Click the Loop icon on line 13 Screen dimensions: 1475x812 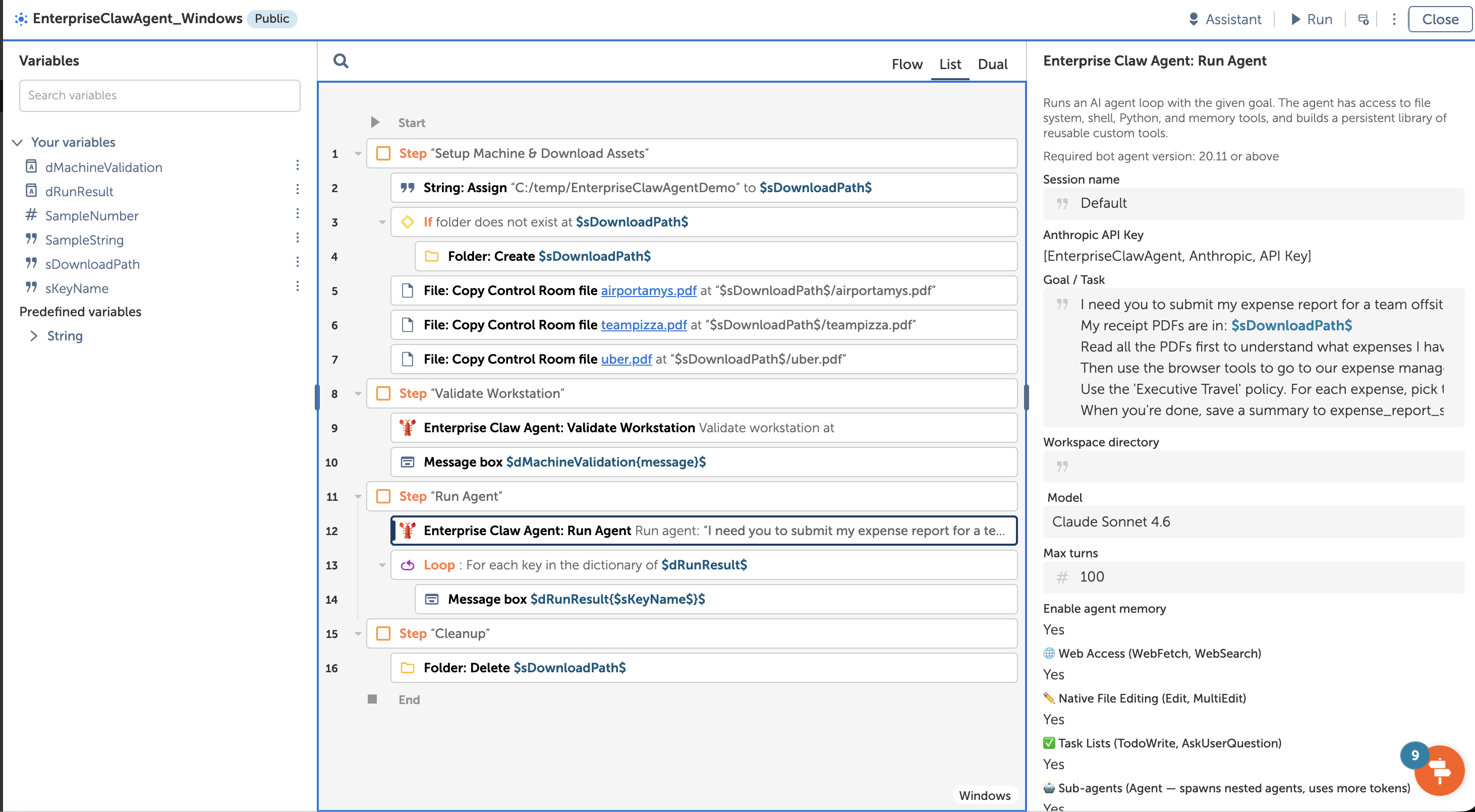tap(407, 565)
